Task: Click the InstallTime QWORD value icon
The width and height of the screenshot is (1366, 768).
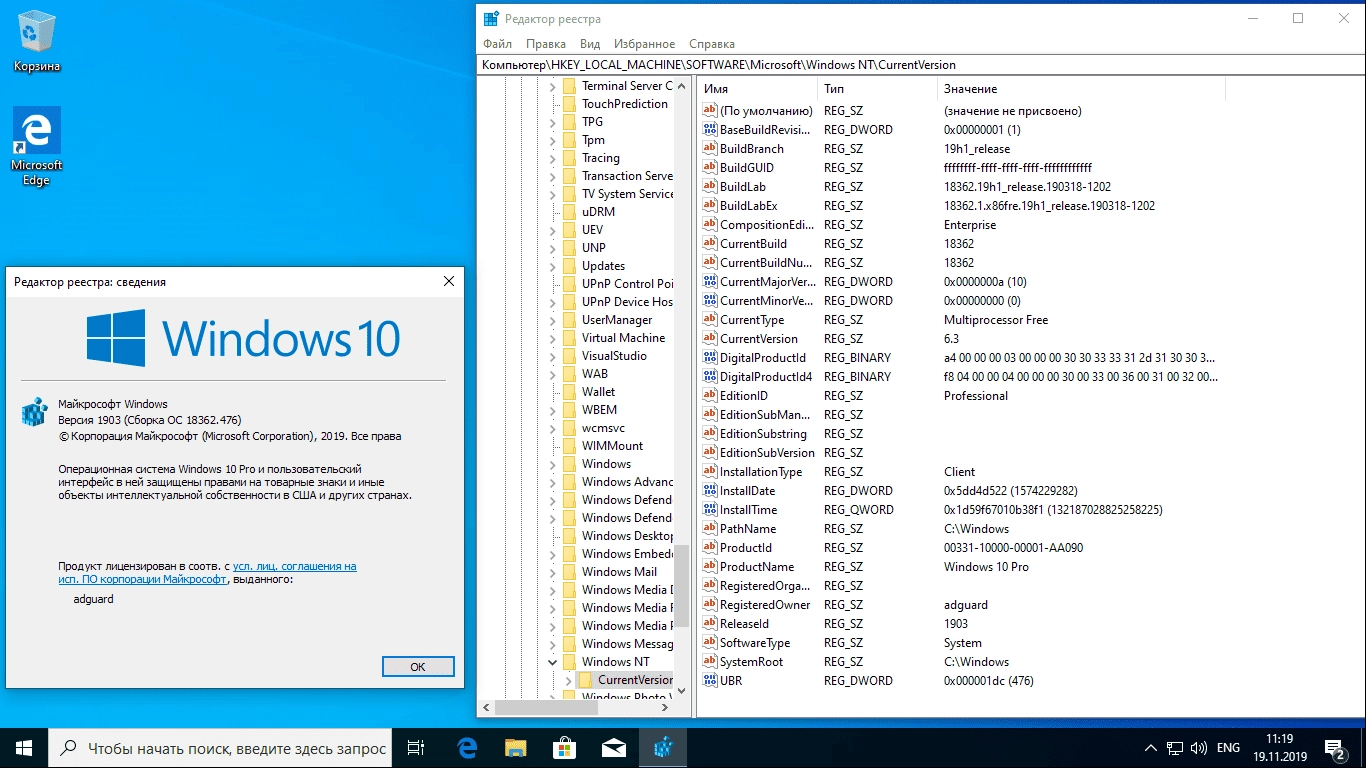Action: [x=710, y=509]
